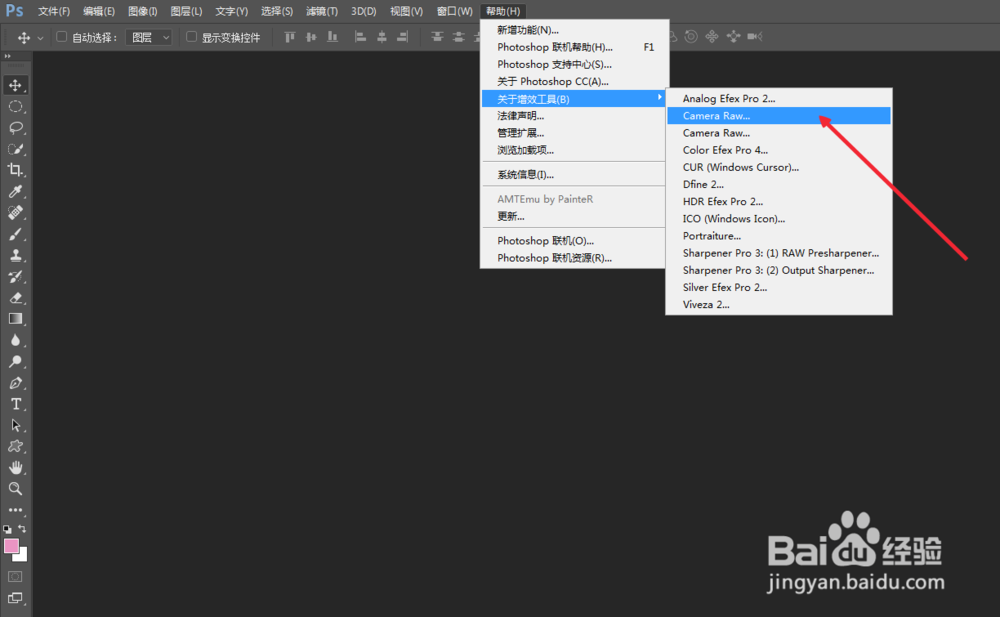This screenshot has height=617, width=1000.
Task: Open the 图层 auto-select dropdown
Action: (149, 38)
